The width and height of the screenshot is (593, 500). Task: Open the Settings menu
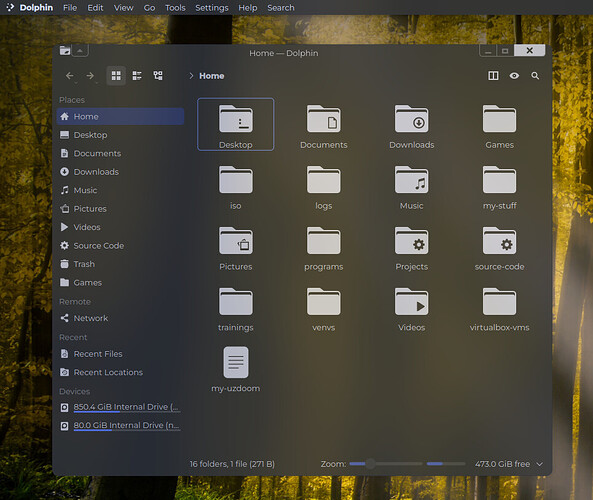tap(212, 8)
